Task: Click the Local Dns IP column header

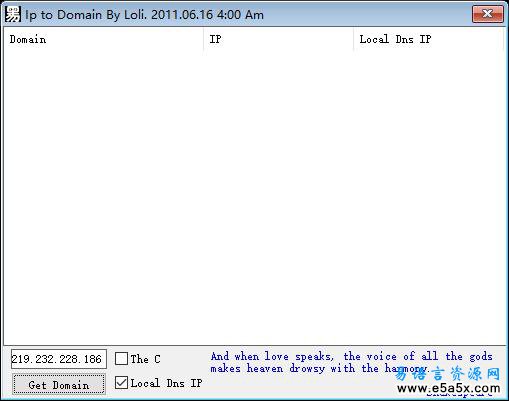Action: tap(428, 39)
